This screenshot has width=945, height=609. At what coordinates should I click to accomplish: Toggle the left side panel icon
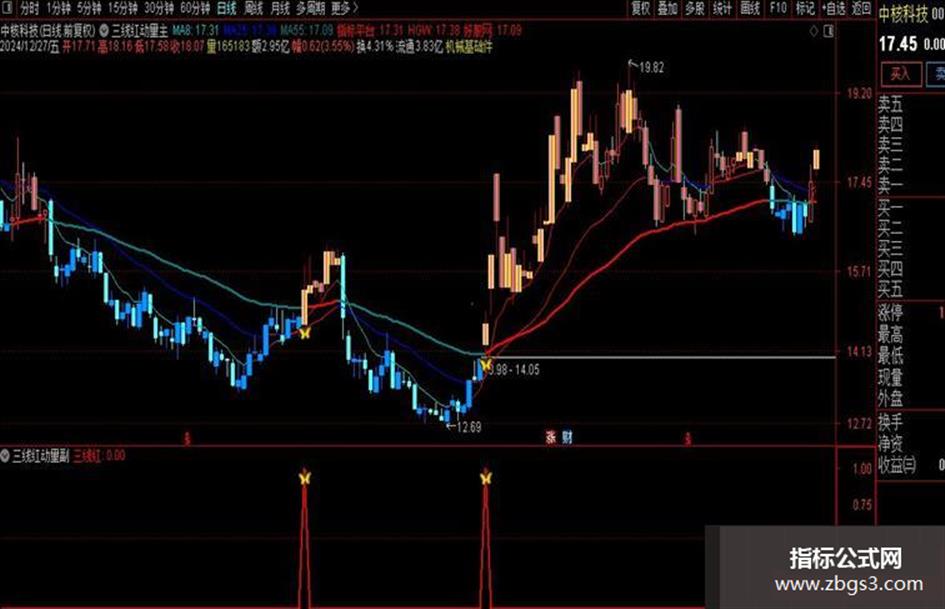coord(5,8)
